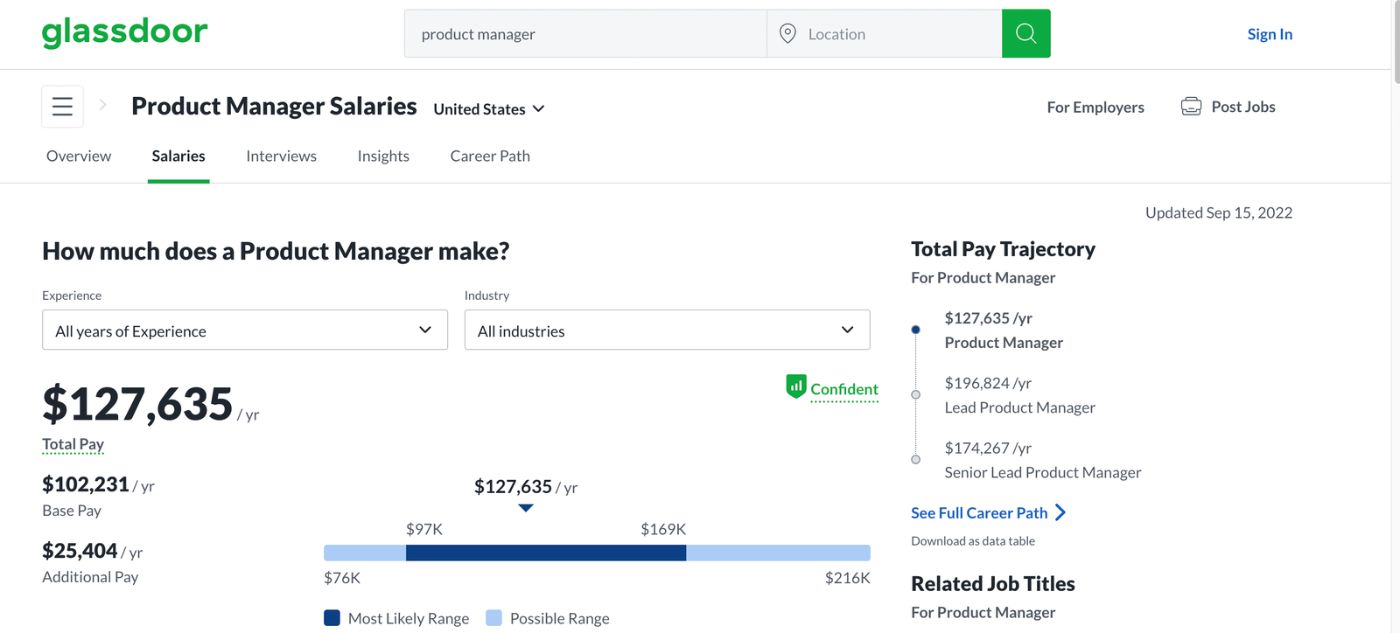The width and height of the screenshot is (1400, 633).
Task: Click the breadcrumb chevron beside the hamburger menu
Action: point(102,104)
